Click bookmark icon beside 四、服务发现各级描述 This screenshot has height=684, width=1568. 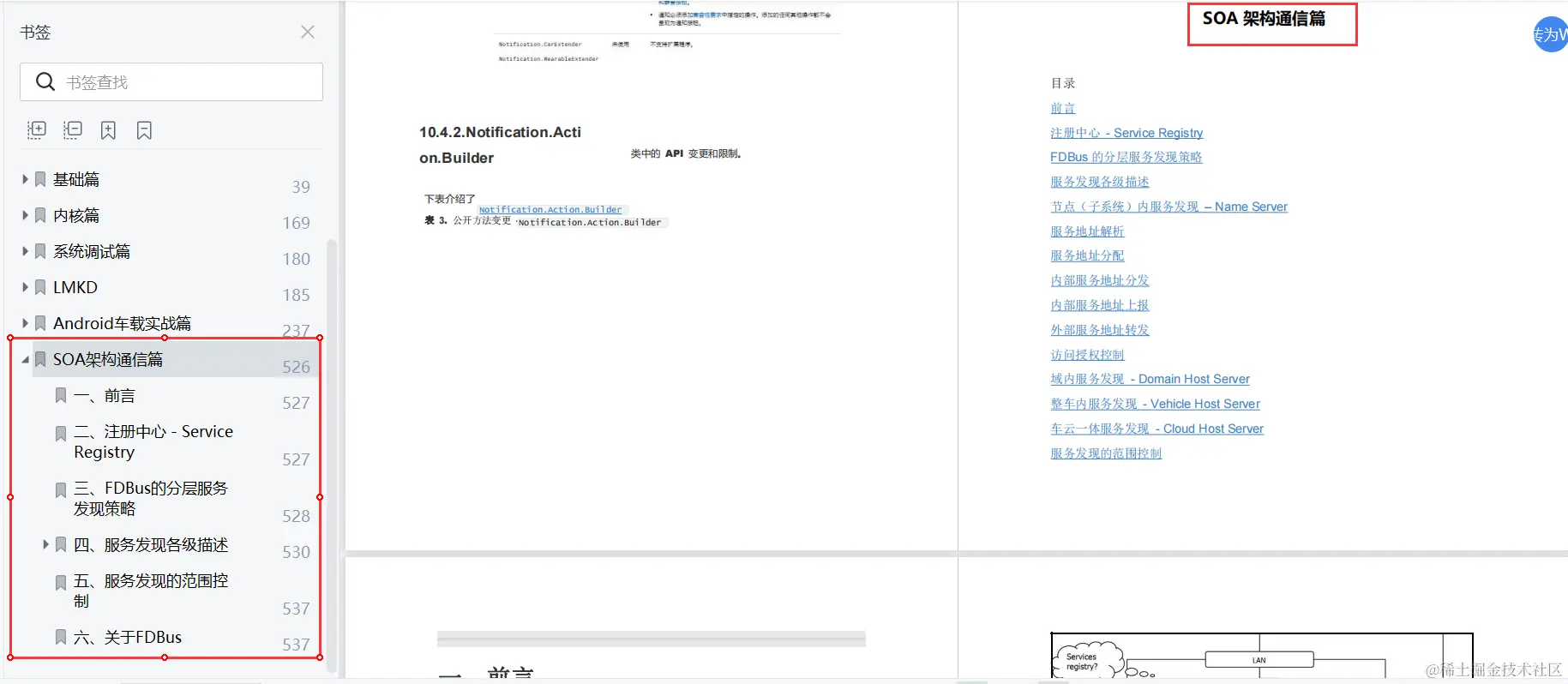(61, 544)
